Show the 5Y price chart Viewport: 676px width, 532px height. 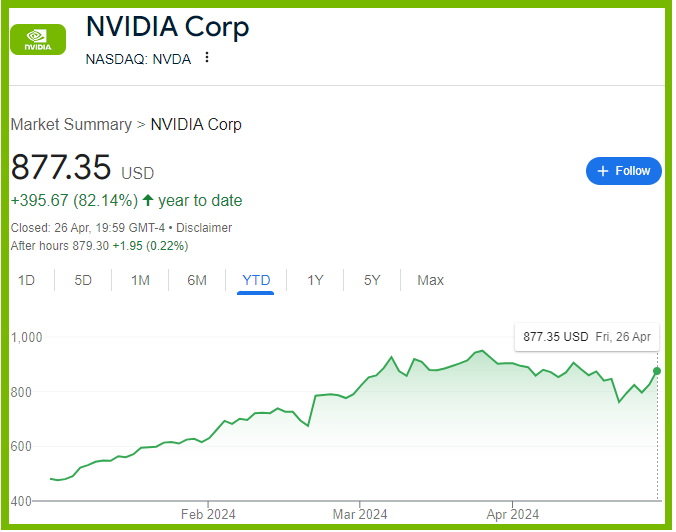point(372,280)
